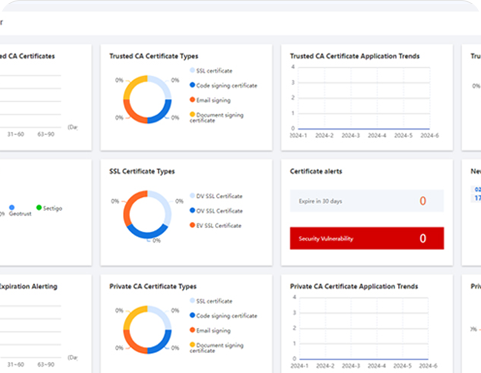Click the Trusted CA Certificate Types card title
Viewport: 481px width, 373px height.
pos(154,56)
